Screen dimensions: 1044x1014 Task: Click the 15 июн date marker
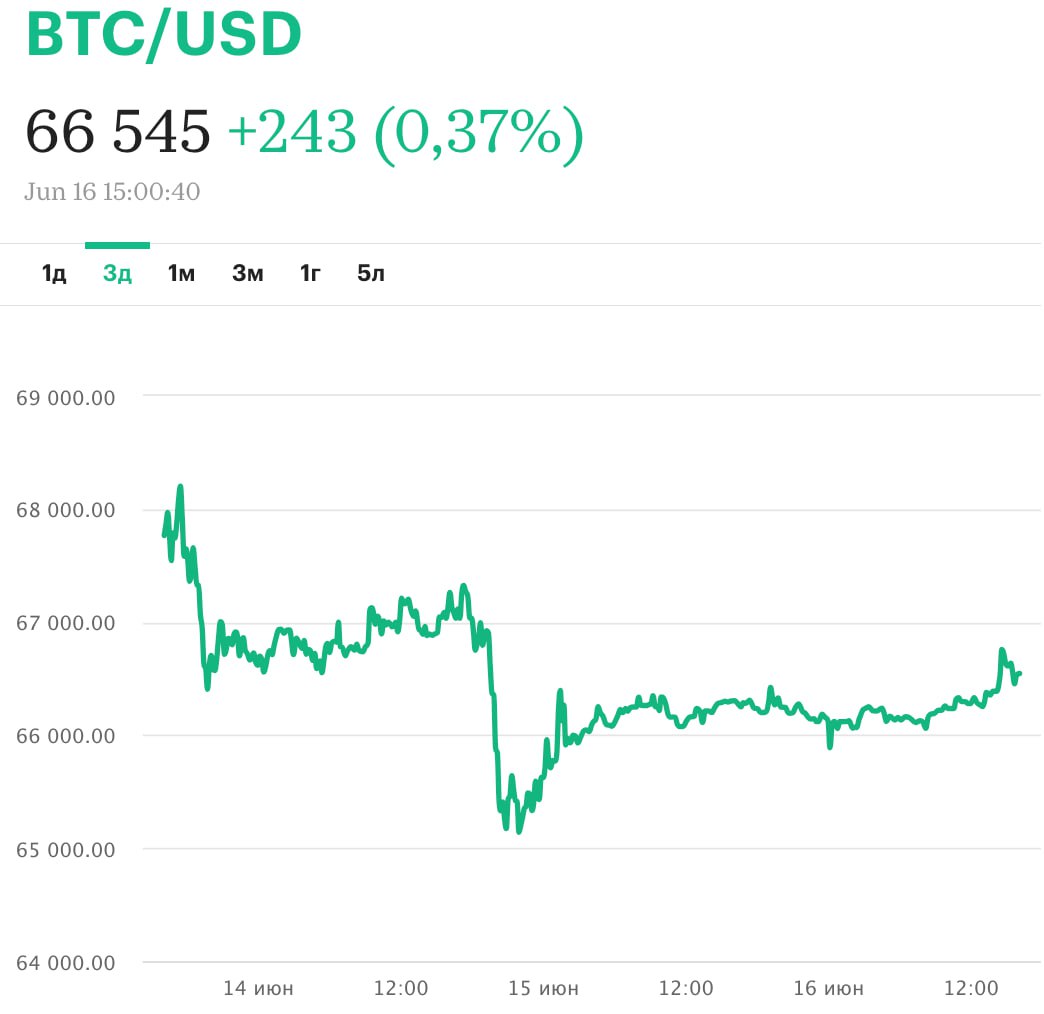(544, 988)
